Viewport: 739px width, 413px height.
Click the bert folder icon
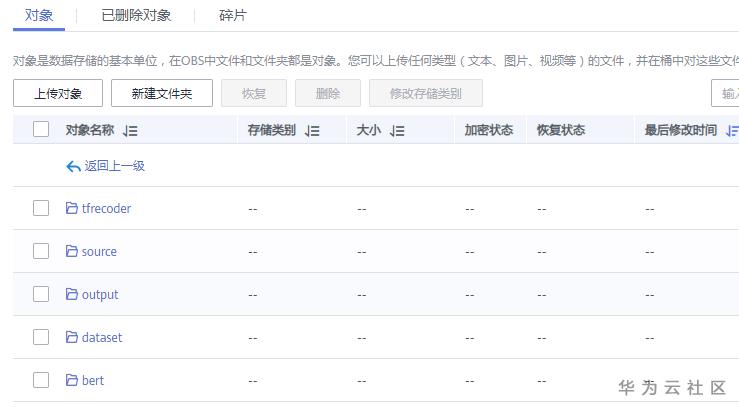click(72, 380)
